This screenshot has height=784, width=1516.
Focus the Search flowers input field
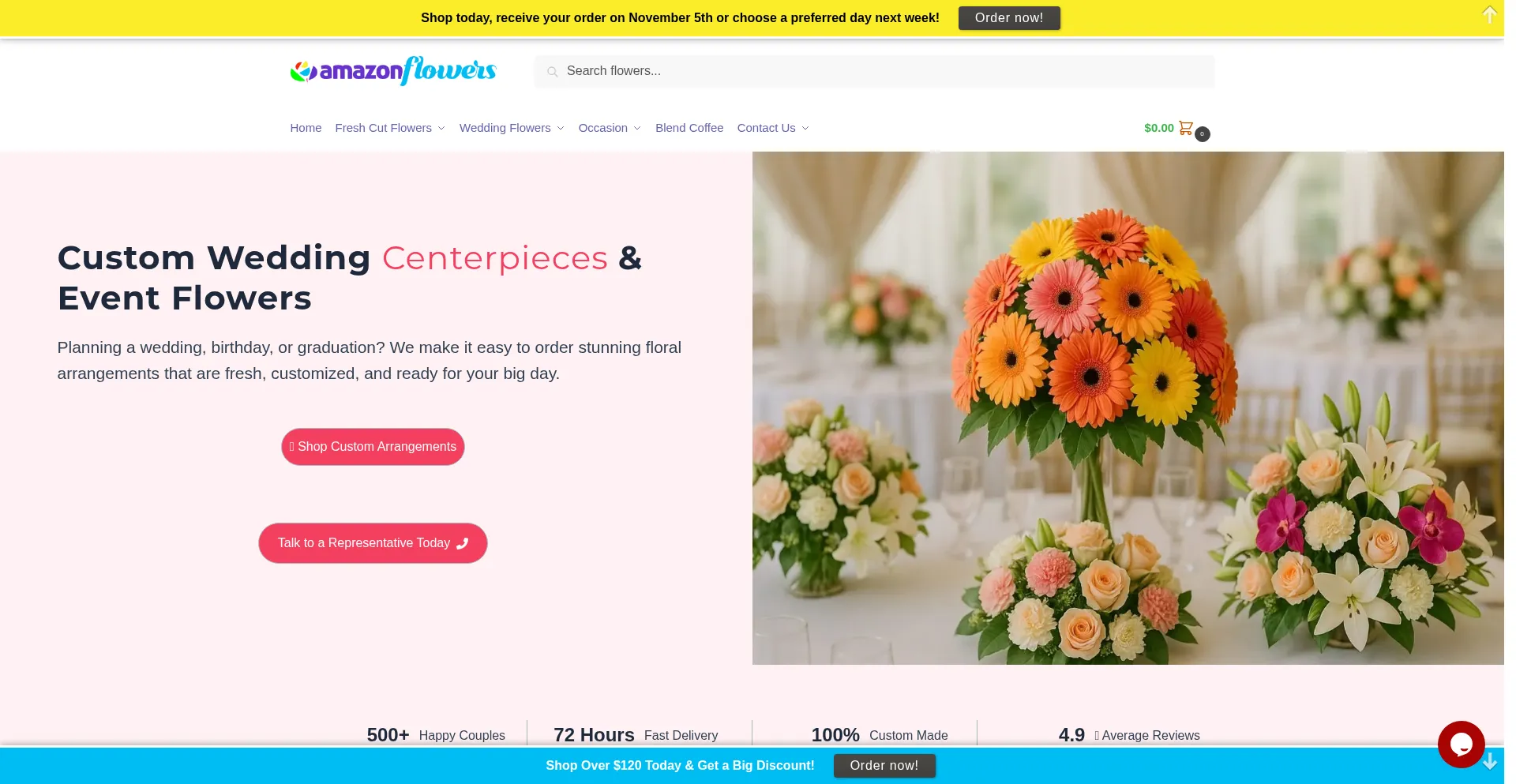[x=874, y=71]
